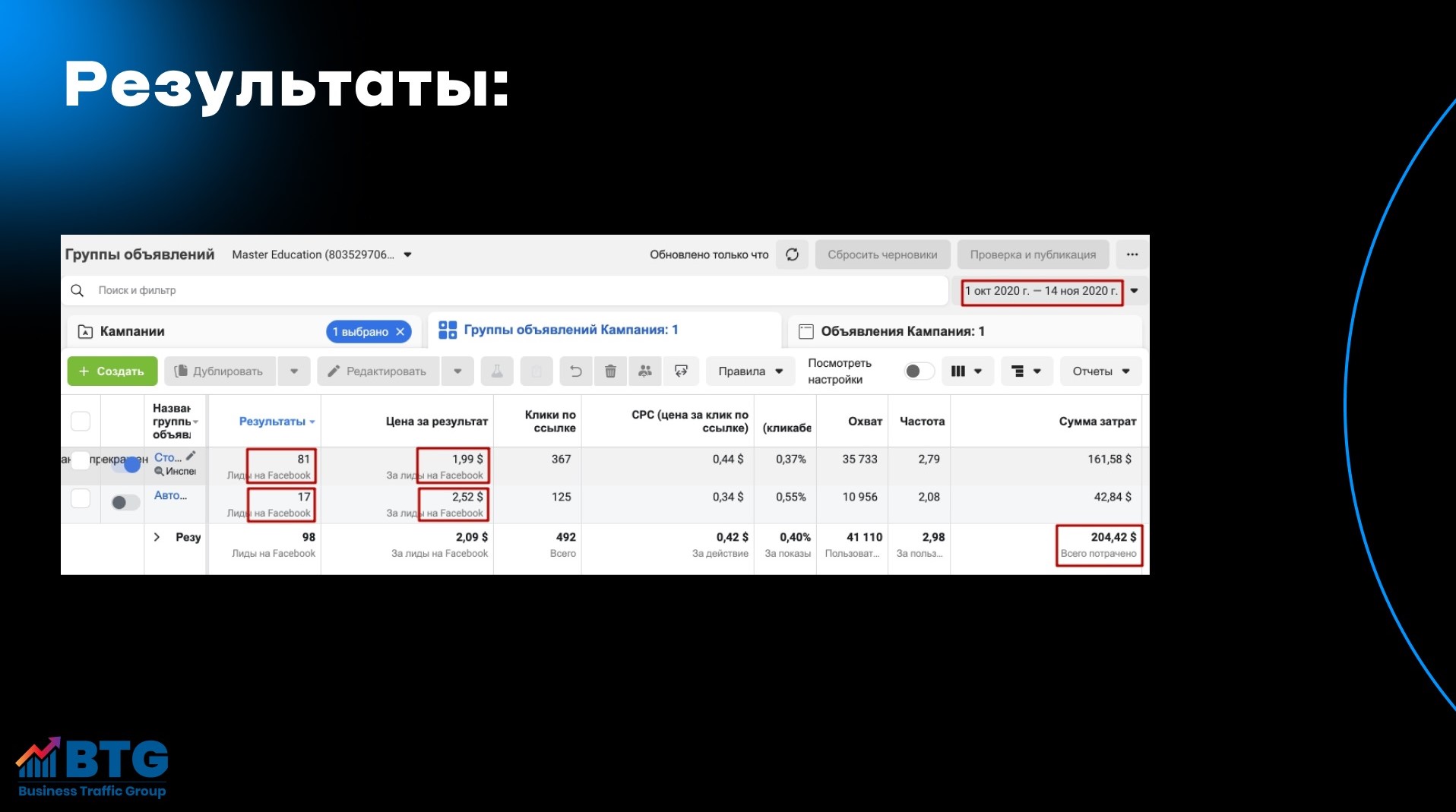Select the Группы объявлений Кампания: 1 tab

click(605, 330)
